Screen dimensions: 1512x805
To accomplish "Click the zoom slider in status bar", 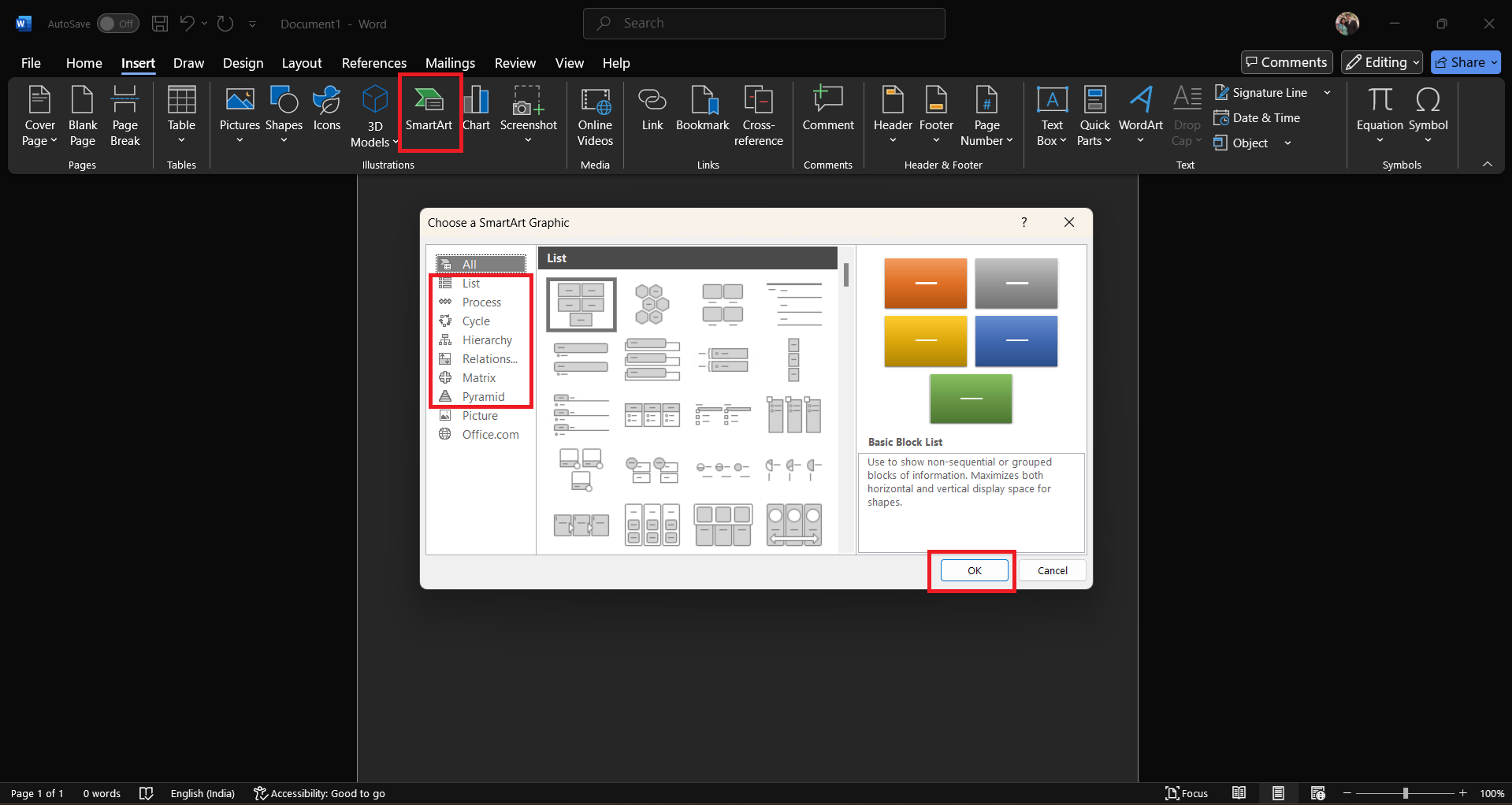I will [1405, 793].
